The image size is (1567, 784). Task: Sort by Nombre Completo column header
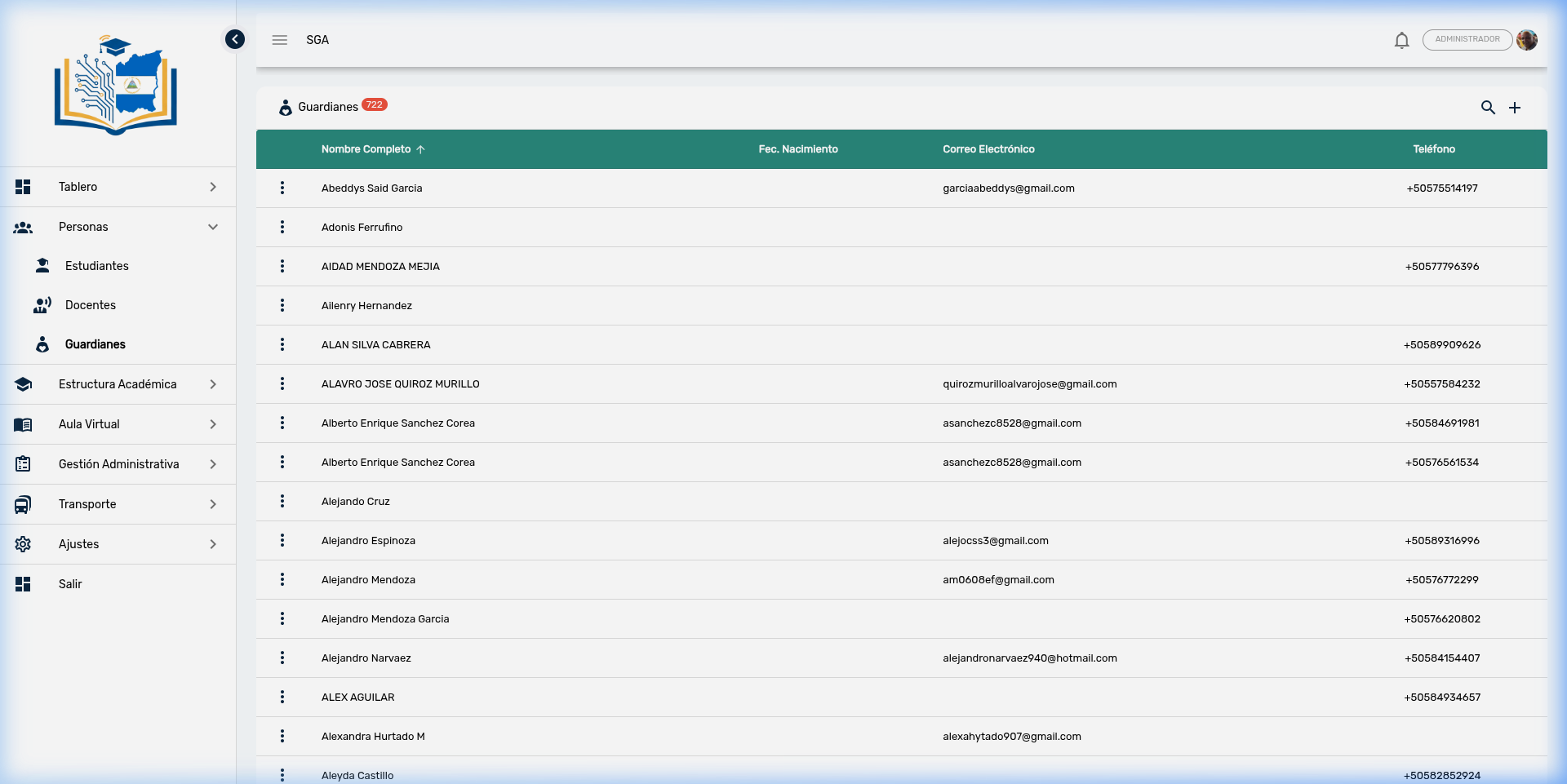pos(366,149)
